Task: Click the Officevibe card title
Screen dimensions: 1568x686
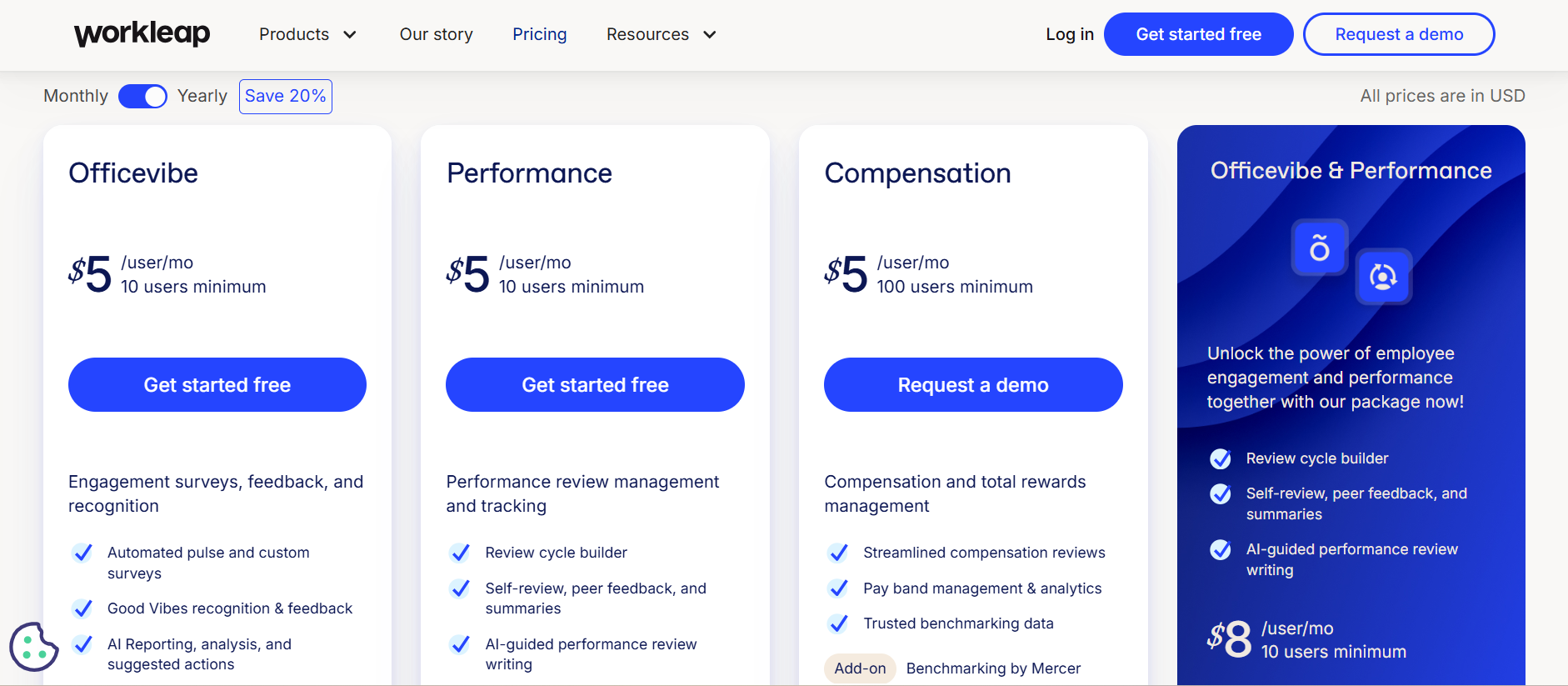Action: (133, 173)
